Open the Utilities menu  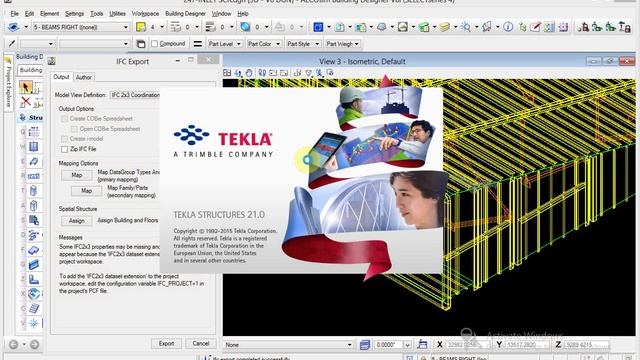pyautogui.click(x=117, y=13)
